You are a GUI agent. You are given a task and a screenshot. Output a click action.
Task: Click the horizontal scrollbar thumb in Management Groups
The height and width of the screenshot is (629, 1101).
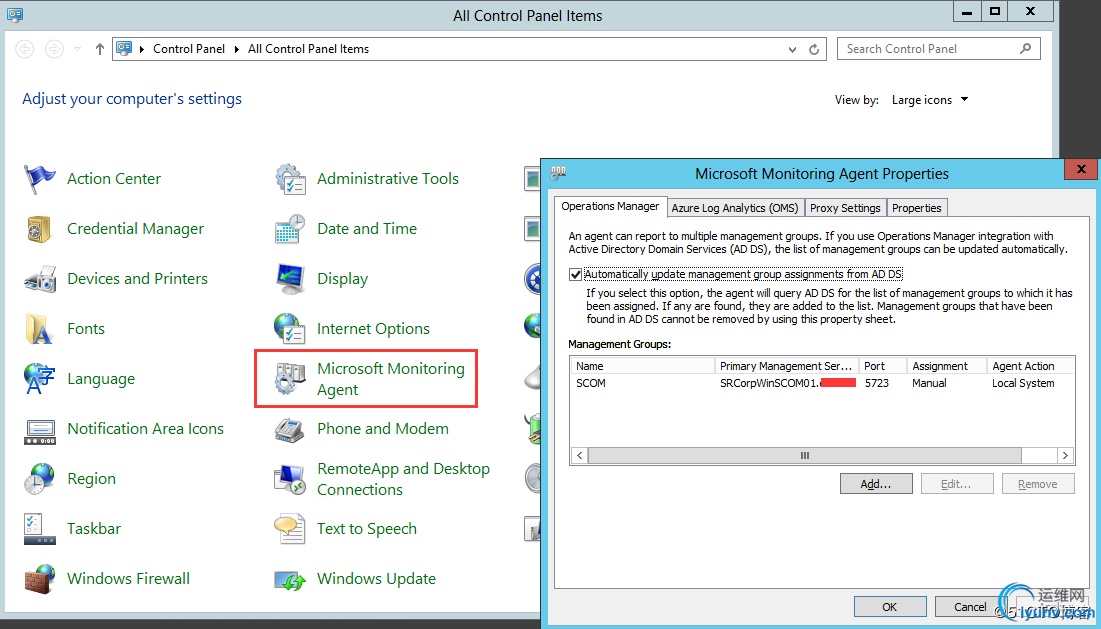805,456
